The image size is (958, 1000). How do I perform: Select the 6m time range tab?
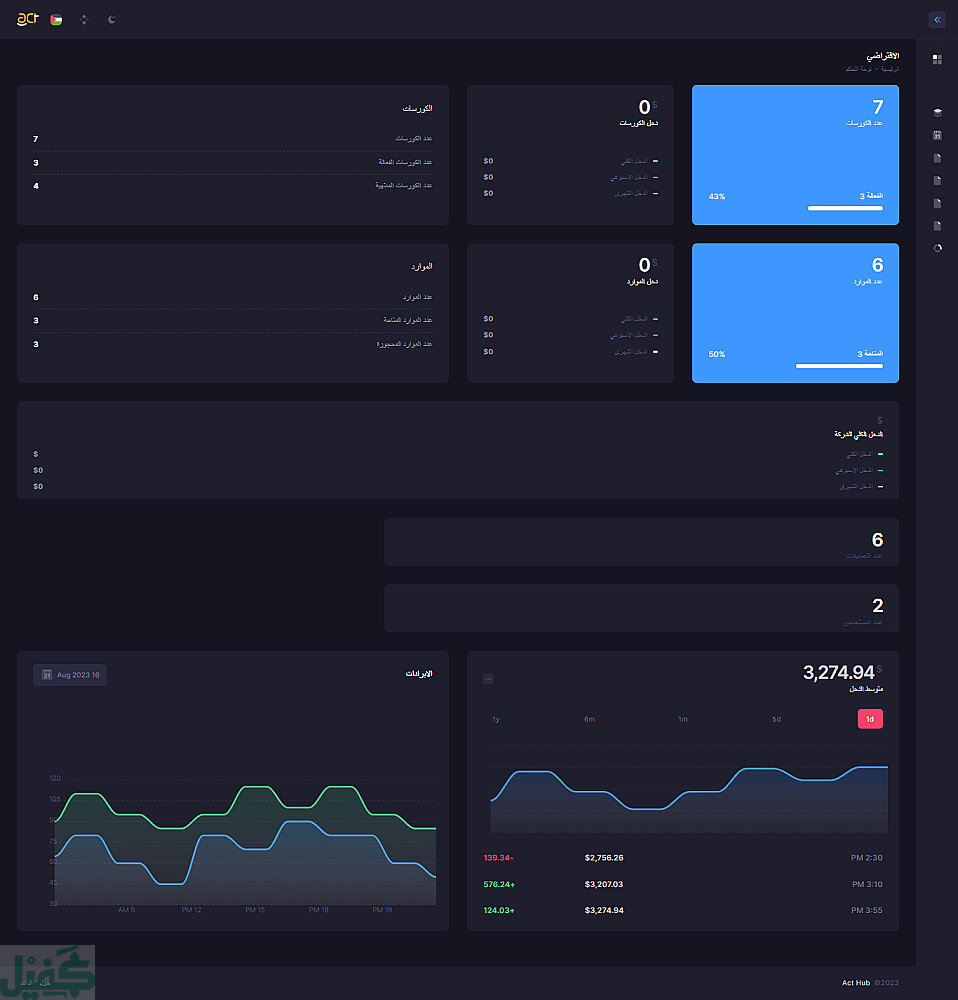[x=589, y=719]
